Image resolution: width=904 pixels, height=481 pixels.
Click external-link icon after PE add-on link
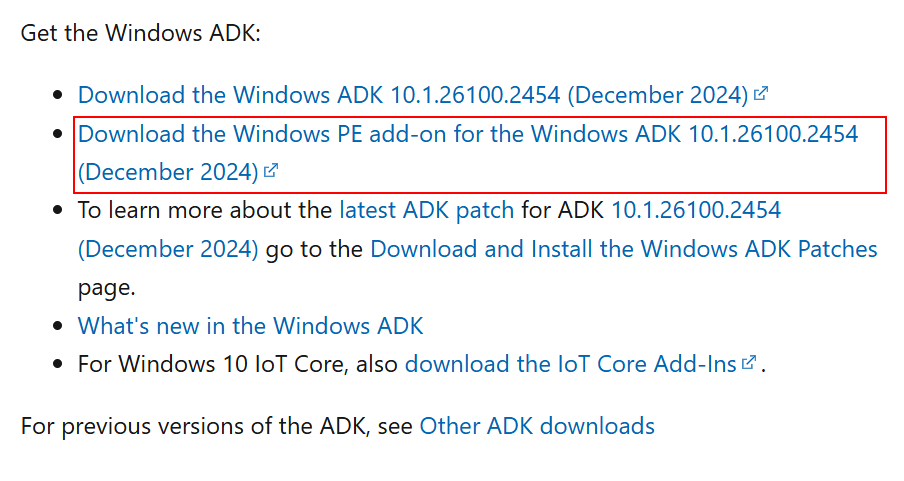[x=271, y=172]
